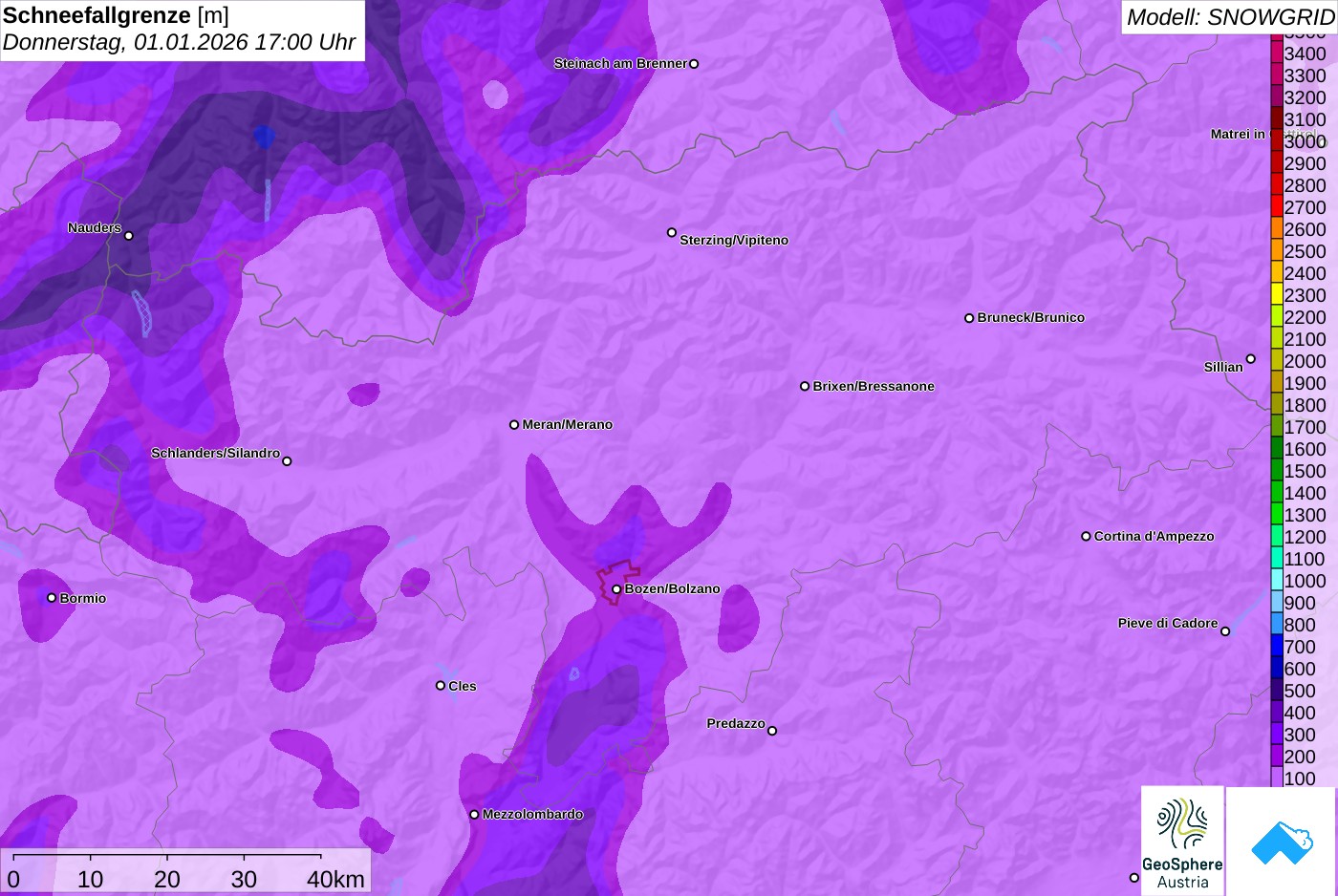Screen dimensions: 1338x896
Task: Click the 500 m dark purple legend swatch
Action: coord(1277,691)
